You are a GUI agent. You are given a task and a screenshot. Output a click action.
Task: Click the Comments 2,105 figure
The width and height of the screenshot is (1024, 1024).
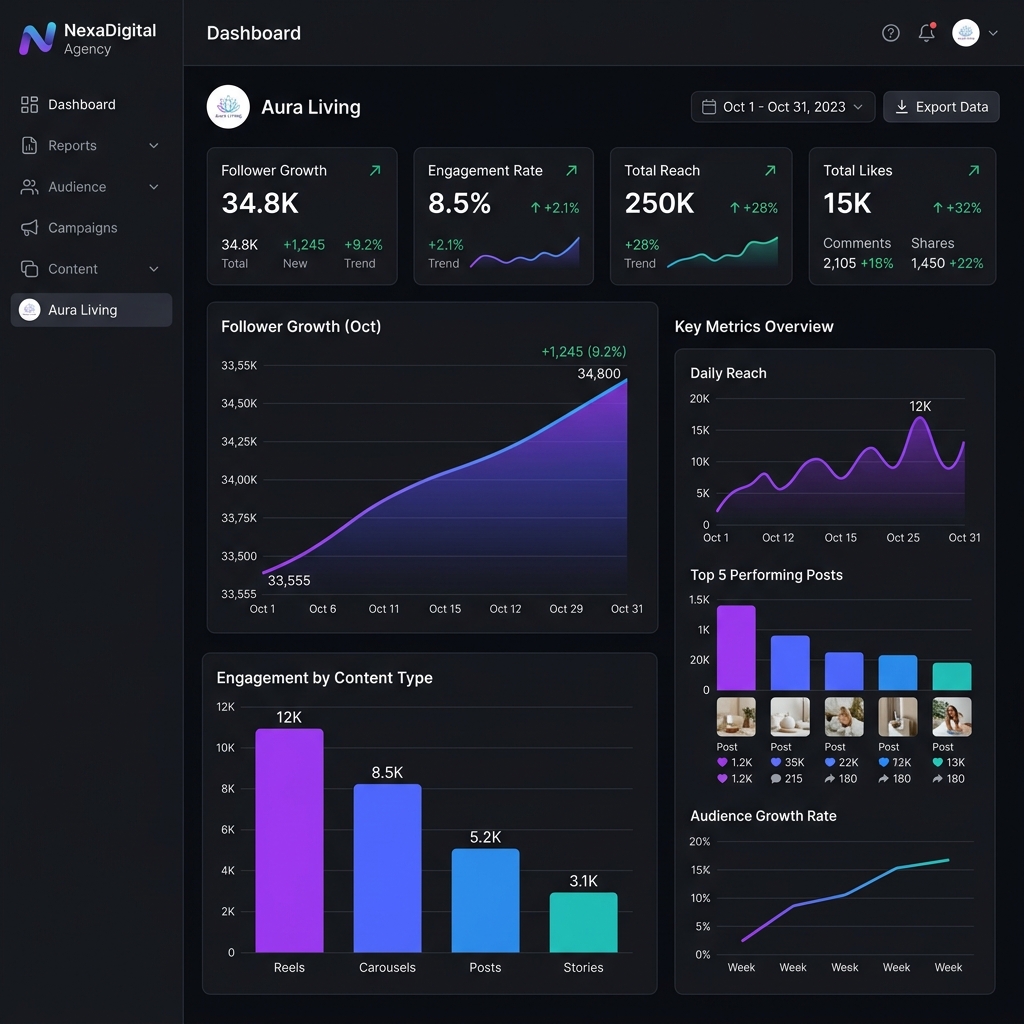pyautogui.click(x=839, y=263)
